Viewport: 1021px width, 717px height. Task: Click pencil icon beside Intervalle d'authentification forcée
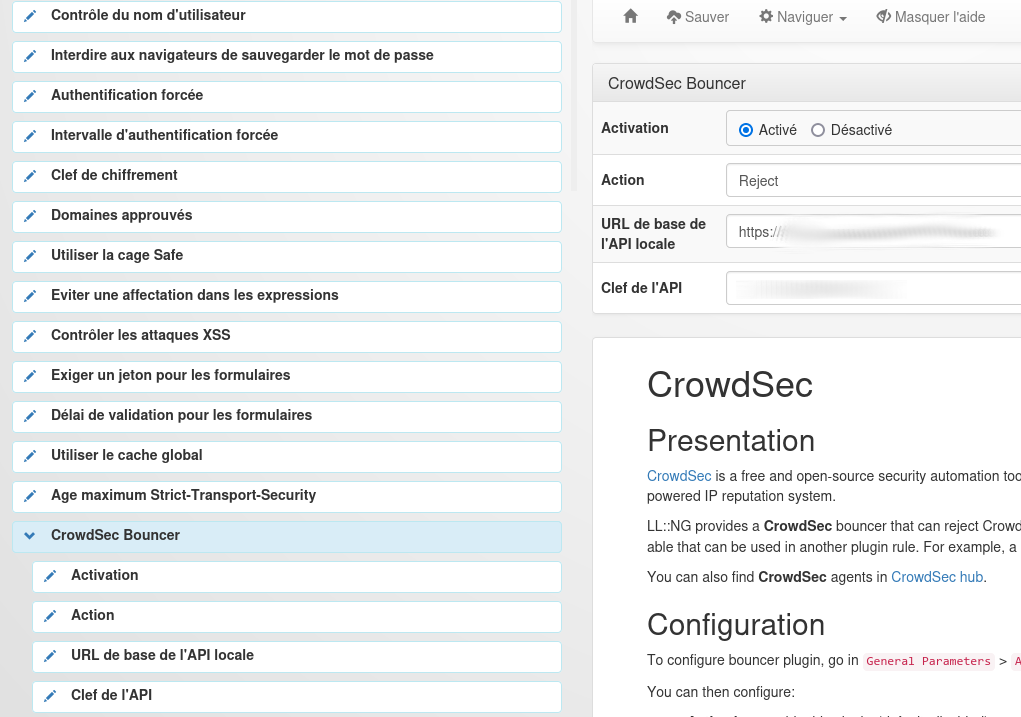coord(30,136)
